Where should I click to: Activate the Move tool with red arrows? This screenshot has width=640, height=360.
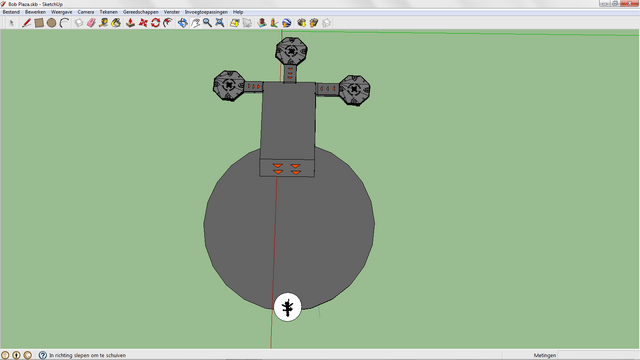143,23
